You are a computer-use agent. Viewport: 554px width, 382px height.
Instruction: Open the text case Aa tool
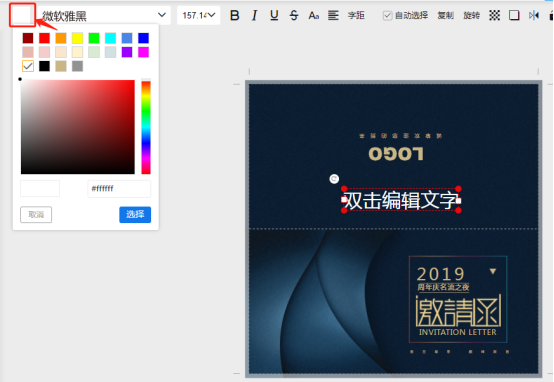(x=314, y=15)
